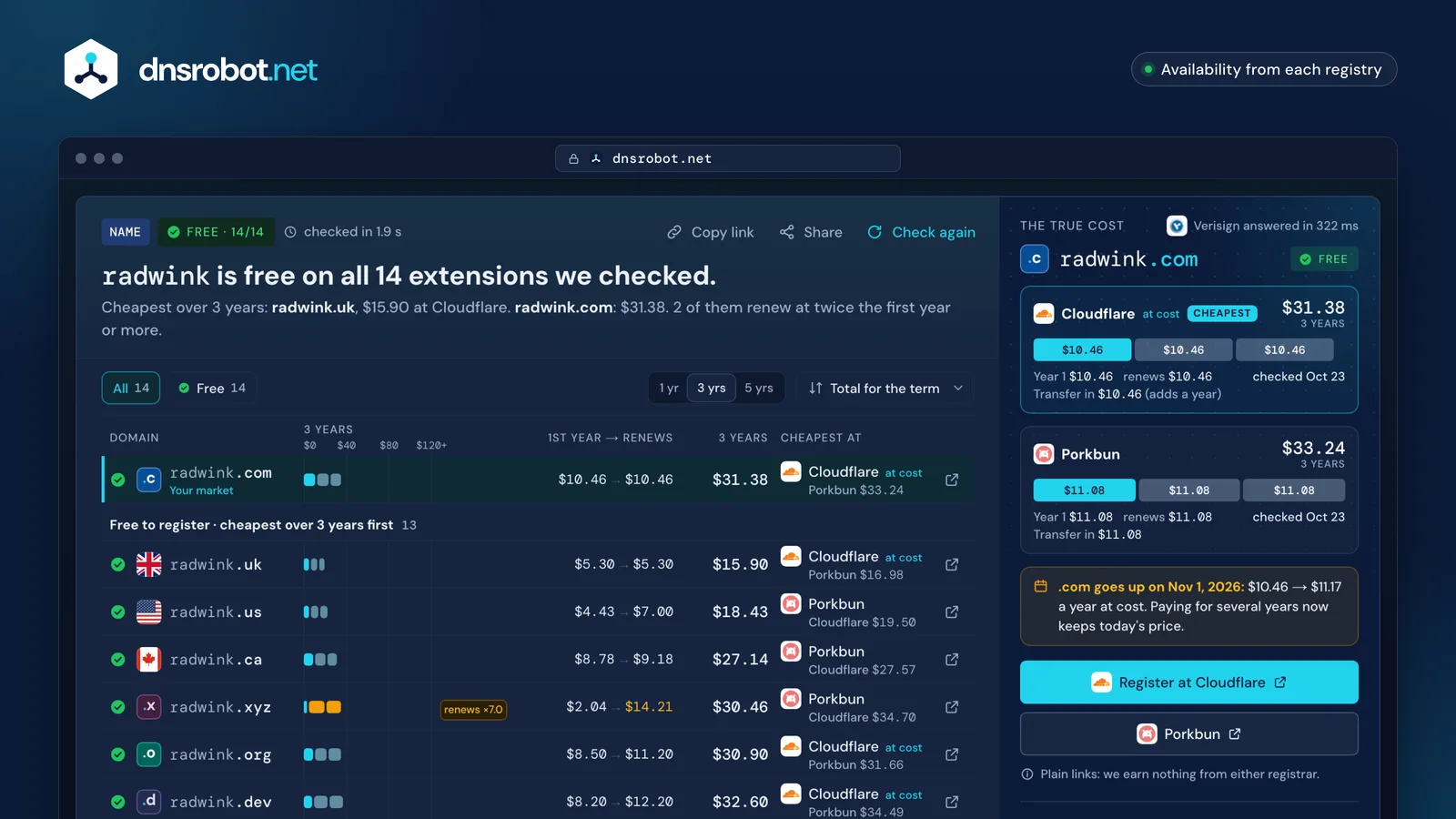Click the lock icon in address bar

coord(573,158)
